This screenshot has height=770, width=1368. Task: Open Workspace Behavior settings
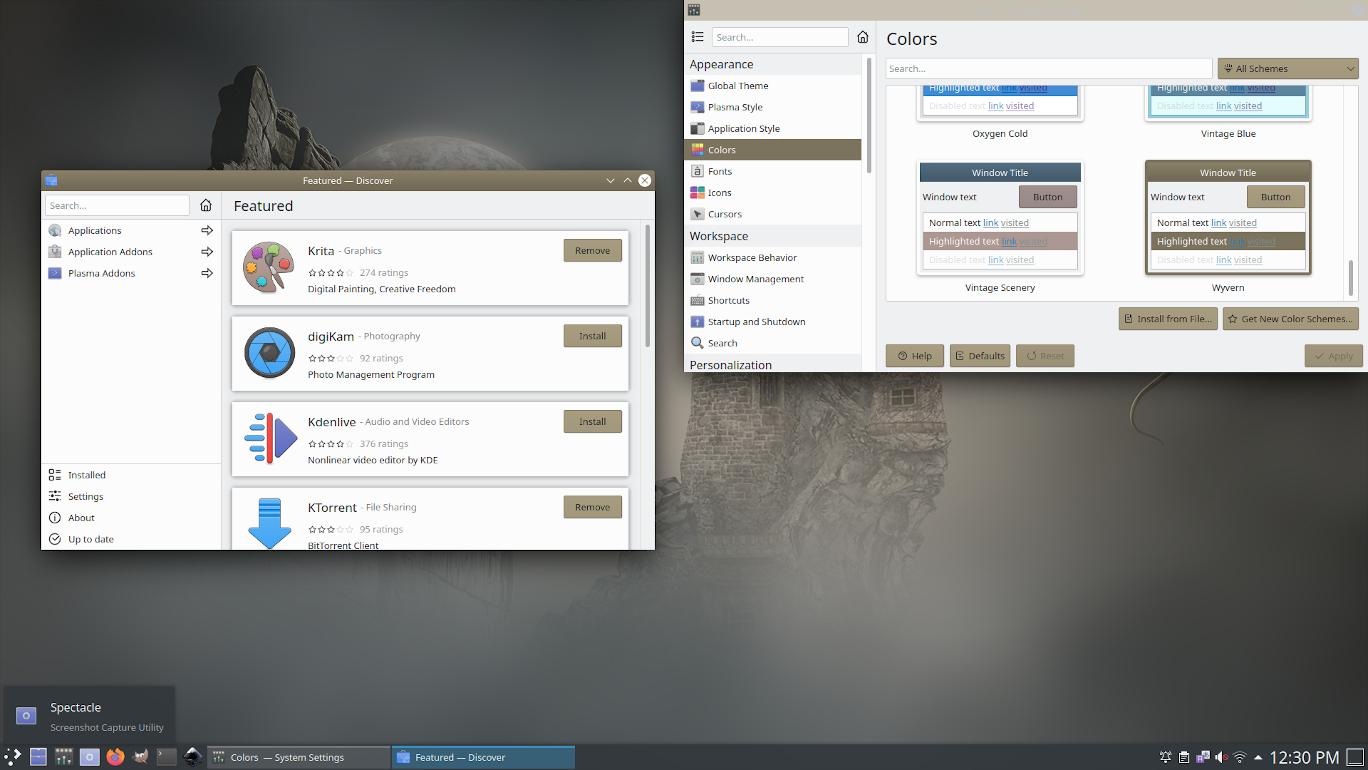(773, 258)
